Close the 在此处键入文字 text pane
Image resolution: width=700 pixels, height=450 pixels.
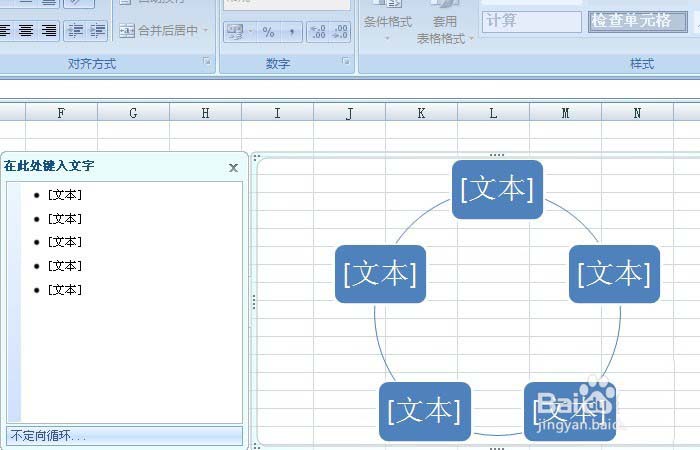point(233,168)
